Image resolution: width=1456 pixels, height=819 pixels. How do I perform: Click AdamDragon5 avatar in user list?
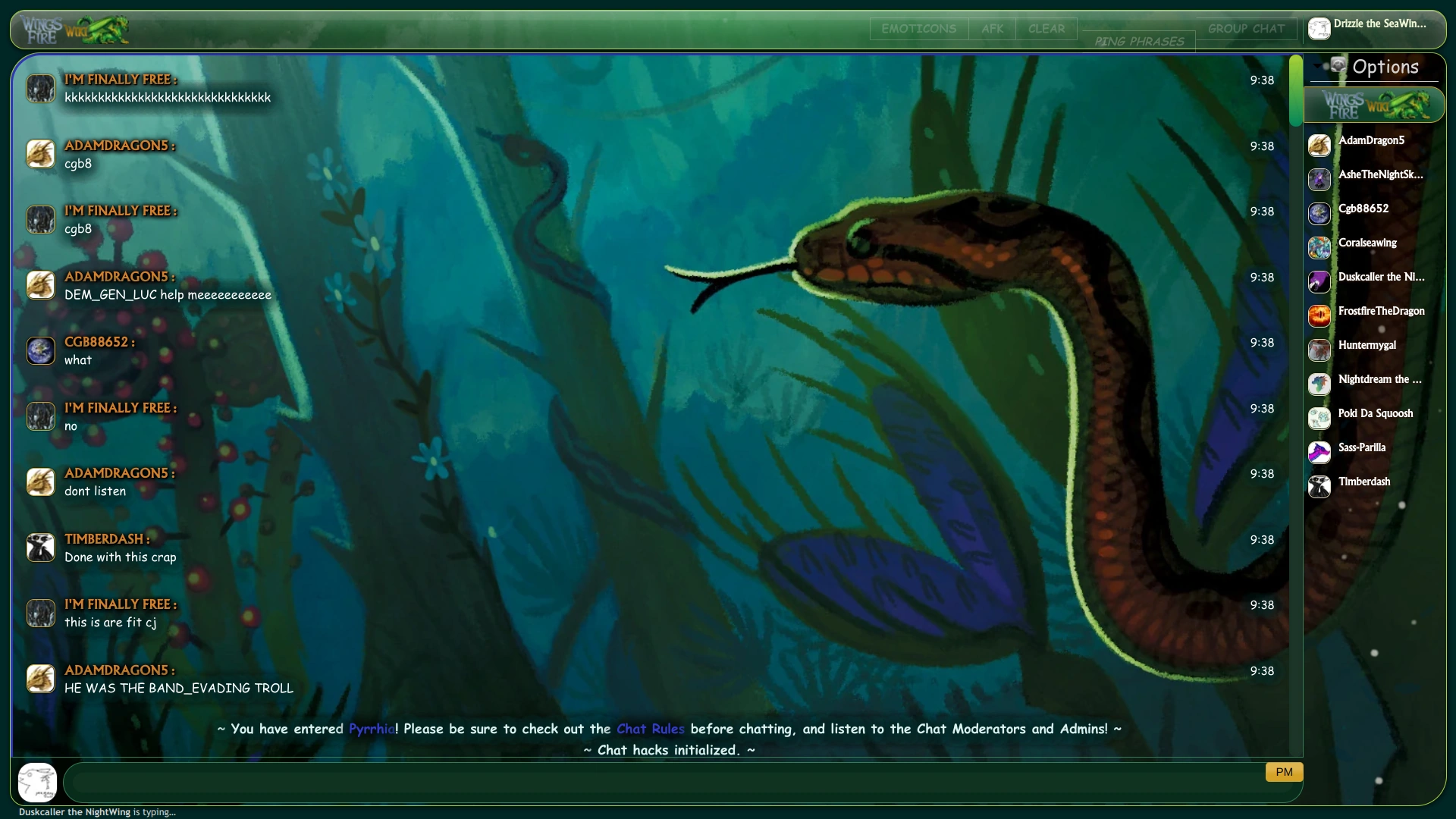(x=1319, y=145)
